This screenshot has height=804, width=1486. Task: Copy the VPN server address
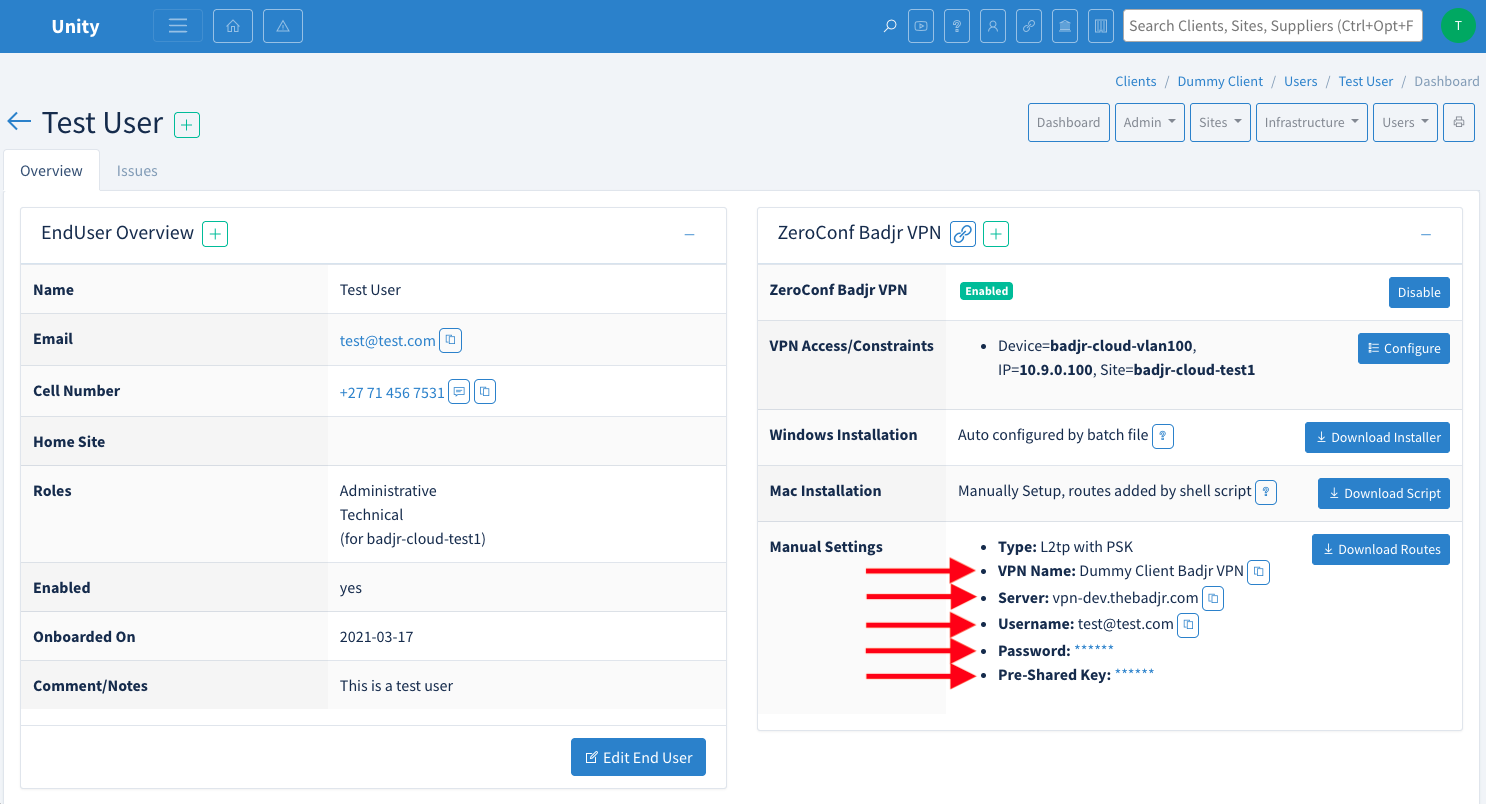pos(1212,598)
